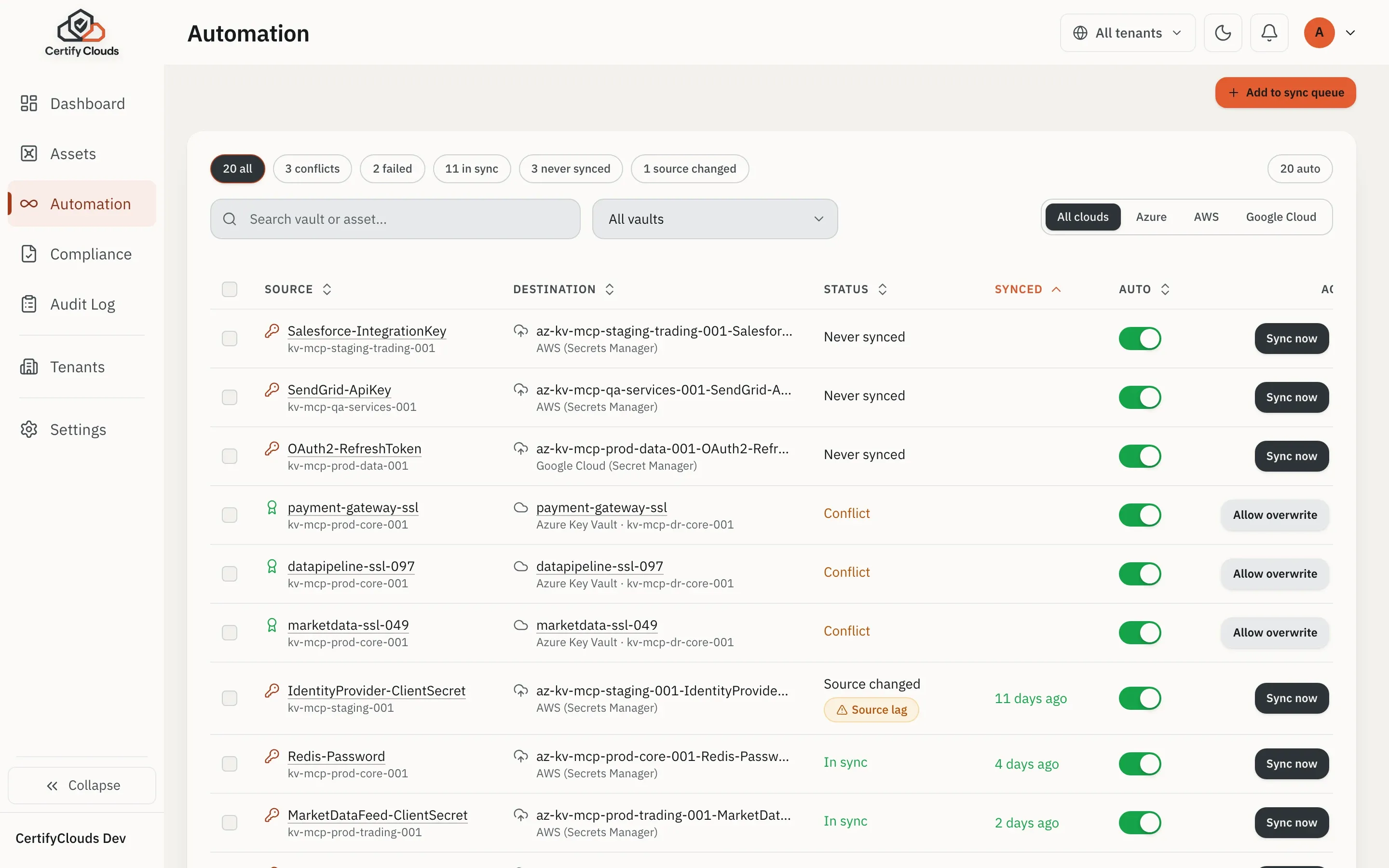The image size is (1389, 868).
Task: Sort by the Synced column header
Action: [x=1027, y=289]
